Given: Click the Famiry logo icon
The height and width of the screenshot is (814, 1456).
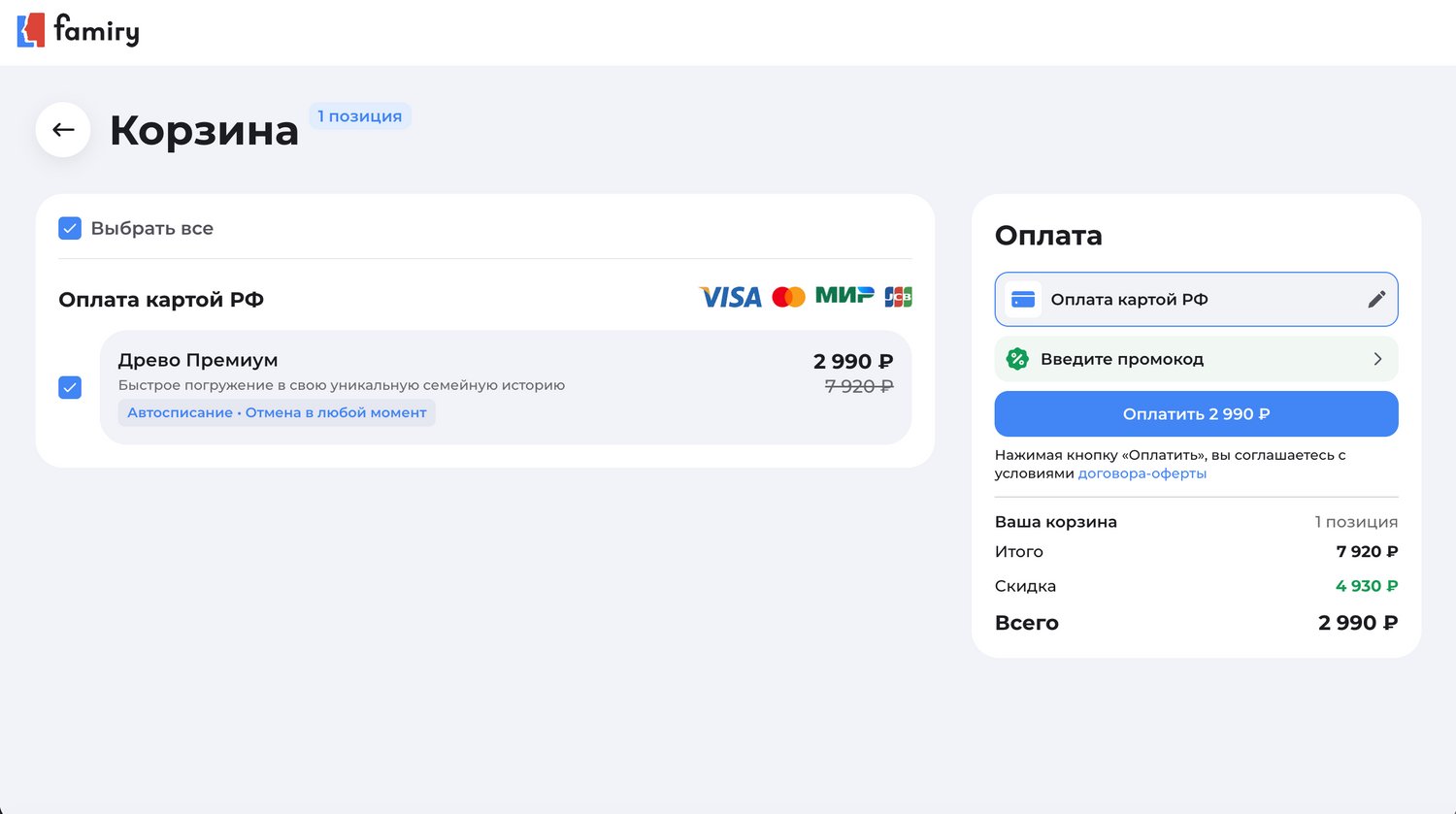Looking at the screenshot, I should coord(31,30).
